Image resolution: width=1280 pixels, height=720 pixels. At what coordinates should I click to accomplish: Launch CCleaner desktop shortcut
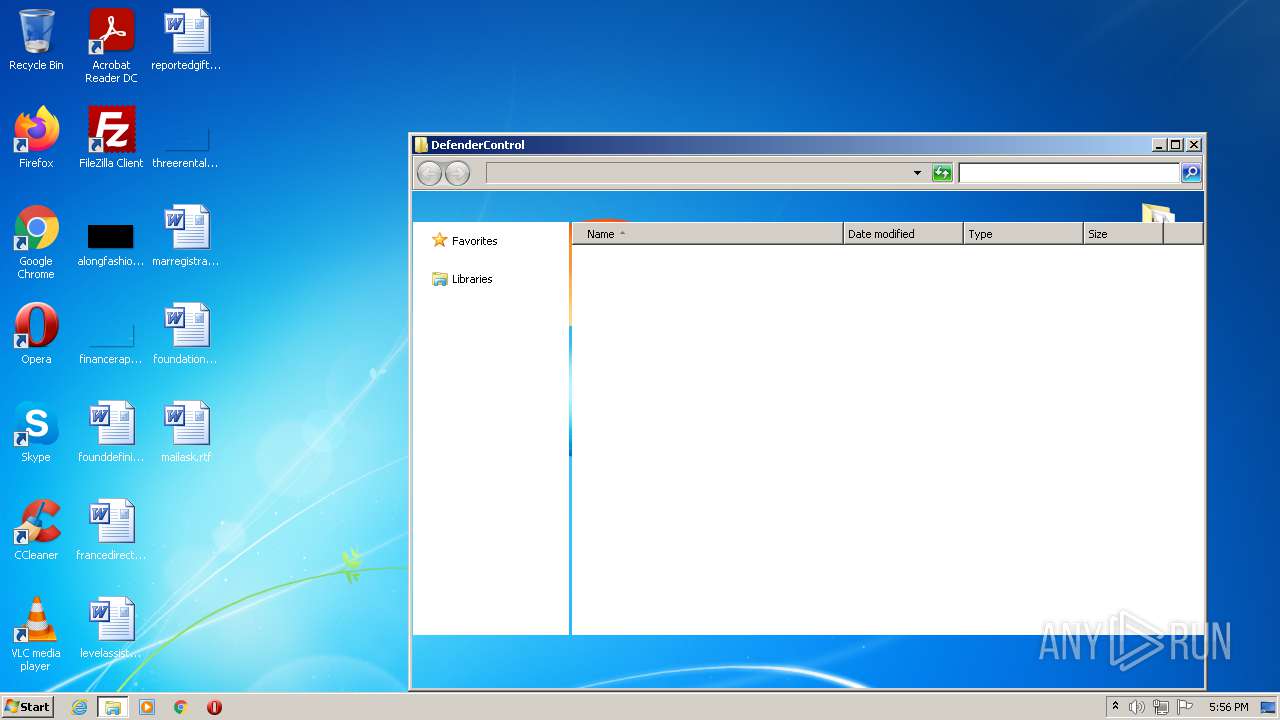36,530
